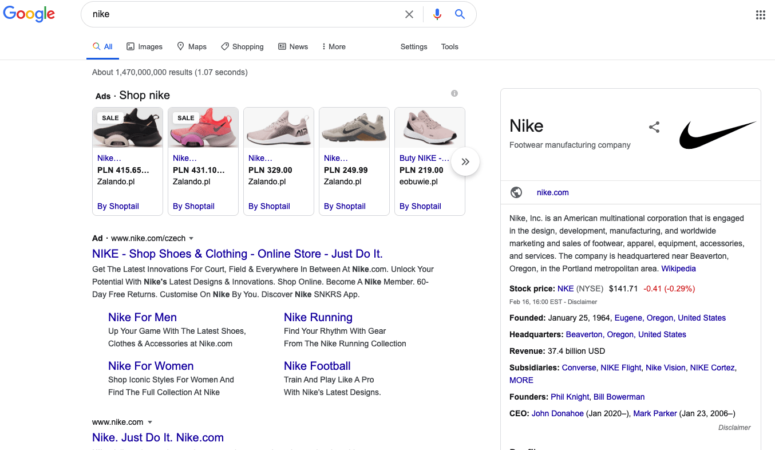Start voice search with the microphone icon

coord(436,14)
